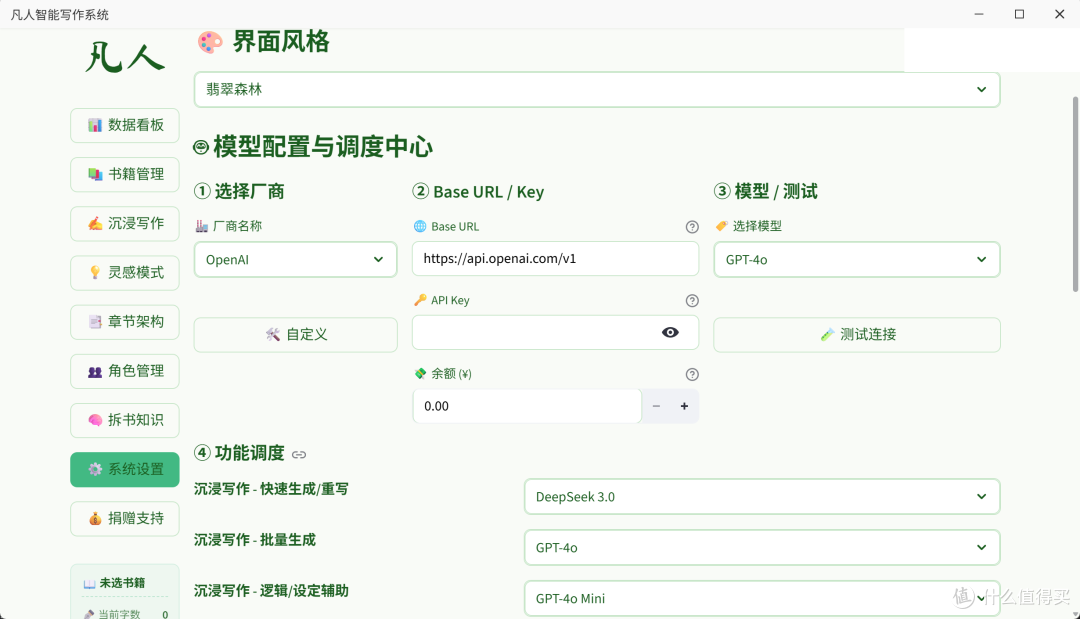Click the lightbulb icon in 灵感模式

[x=95, y=273]
